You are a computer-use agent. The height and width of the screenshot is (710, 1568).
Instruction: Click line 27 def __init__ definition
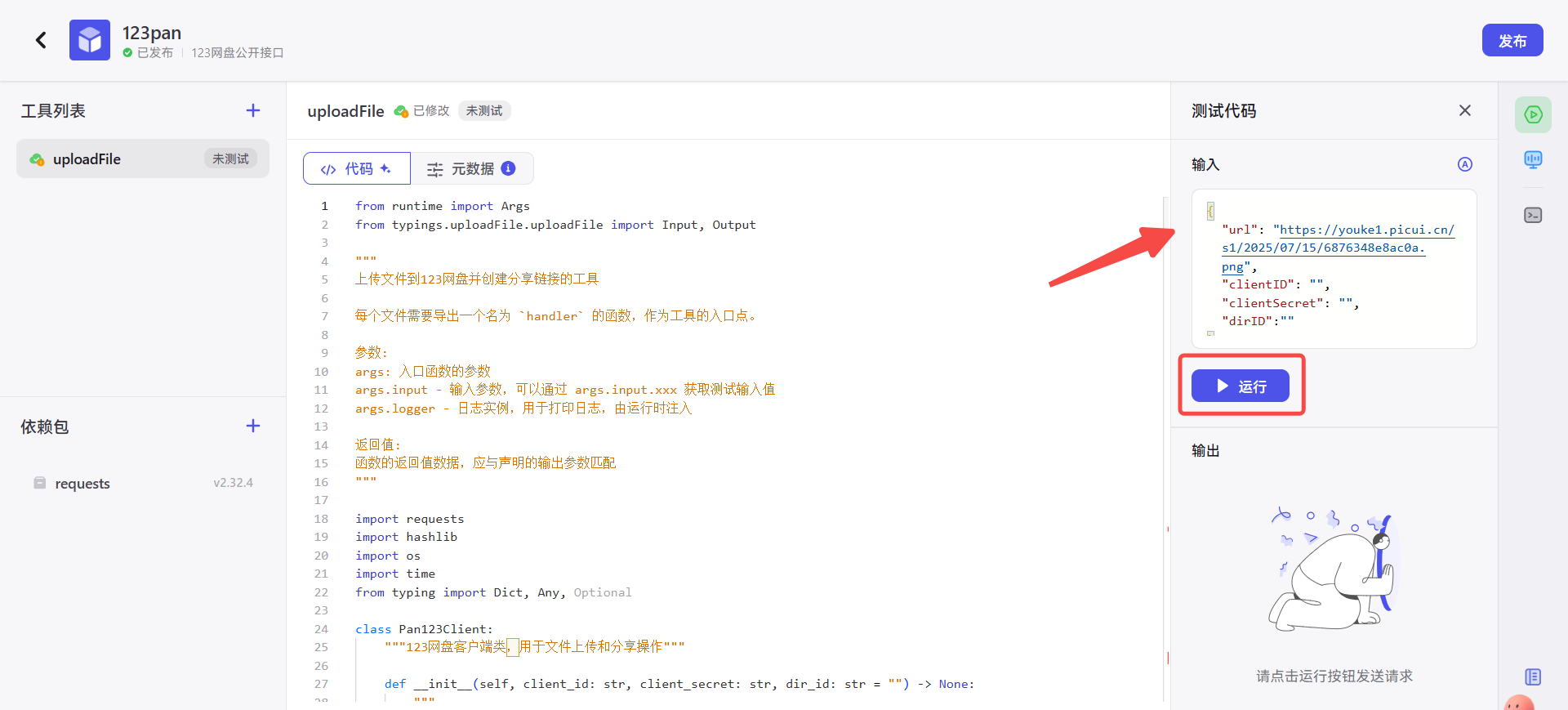pos(679,684)
